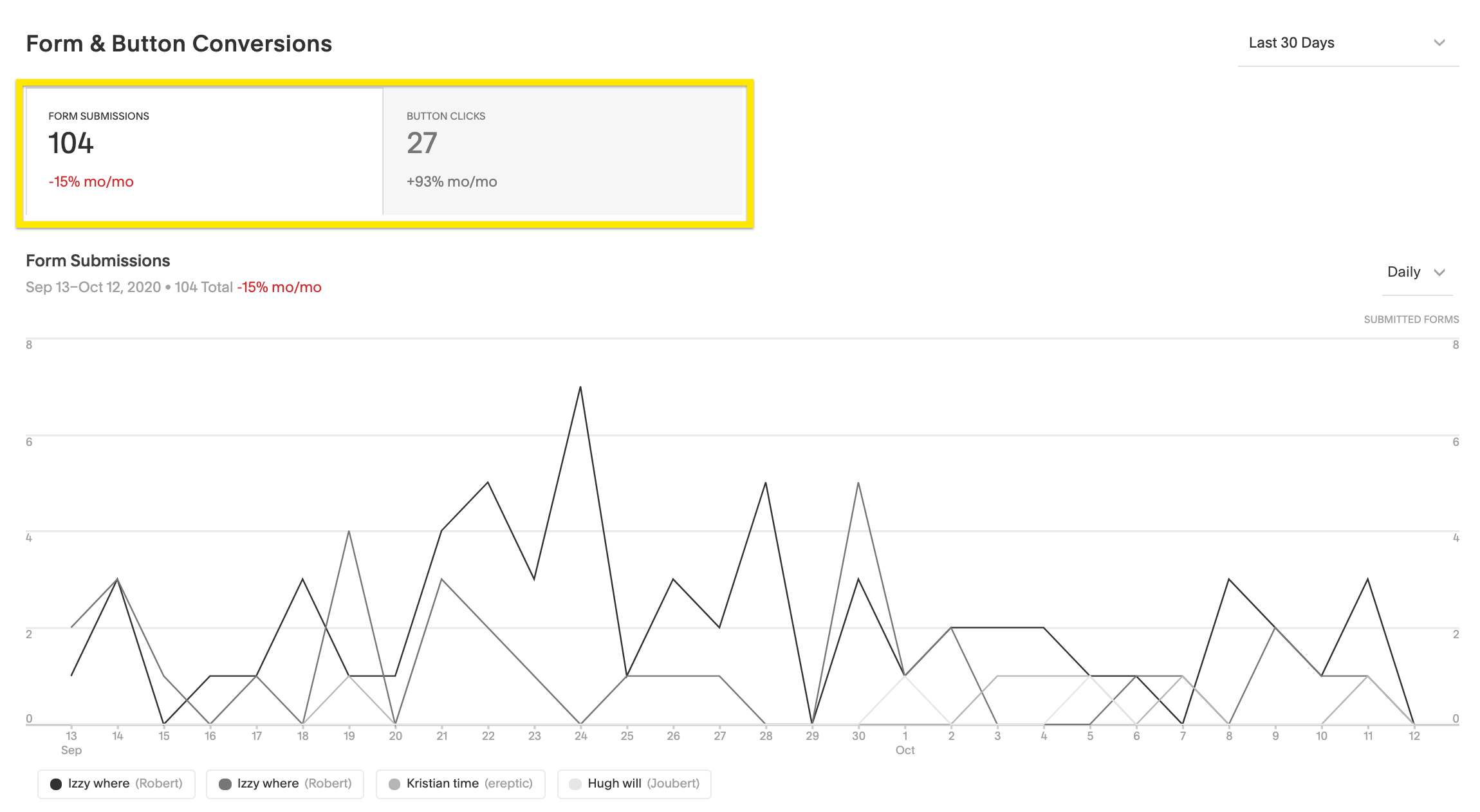This screenshot has height=812, width=1480.
Task: Click the chart peak at Sep 24
Action: tap(580, 387)
